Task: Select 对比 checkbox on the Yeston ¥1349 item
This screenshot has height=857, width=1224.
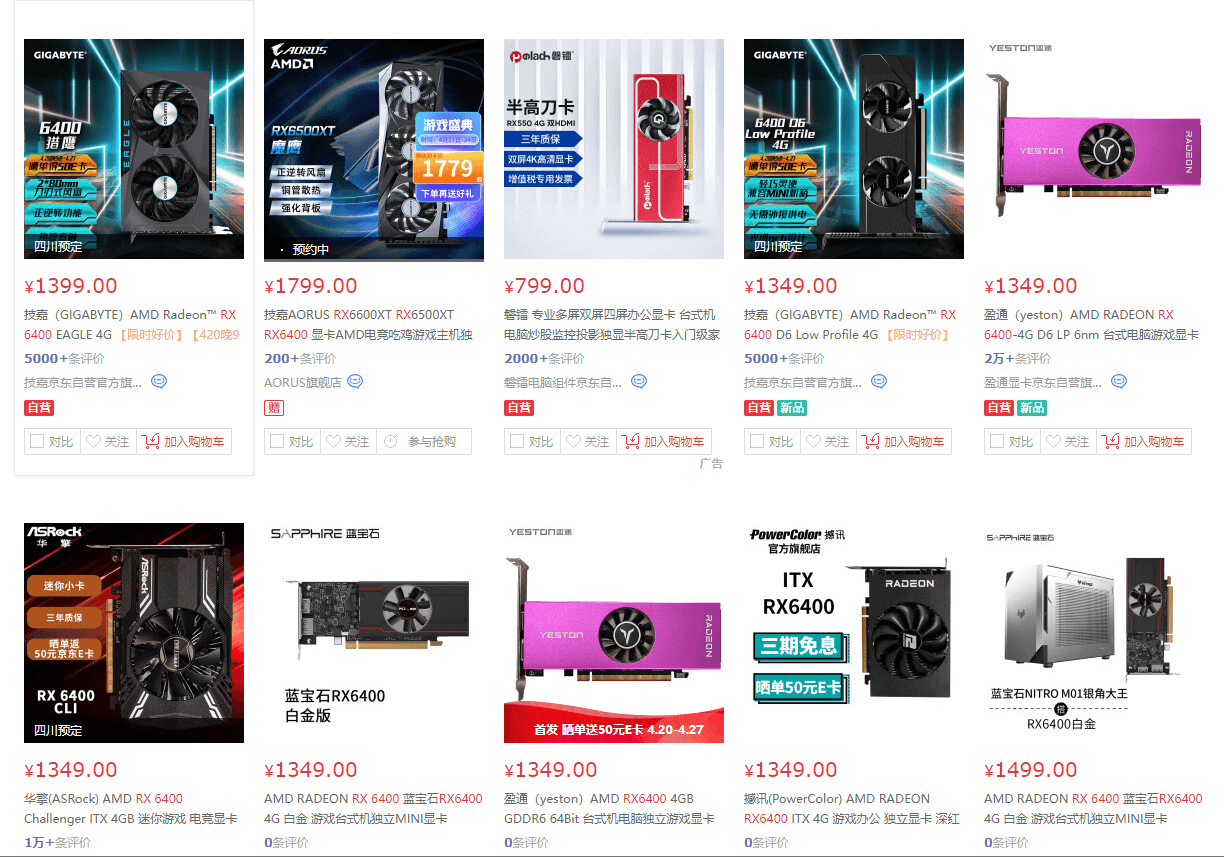Action: [1011, 441]
